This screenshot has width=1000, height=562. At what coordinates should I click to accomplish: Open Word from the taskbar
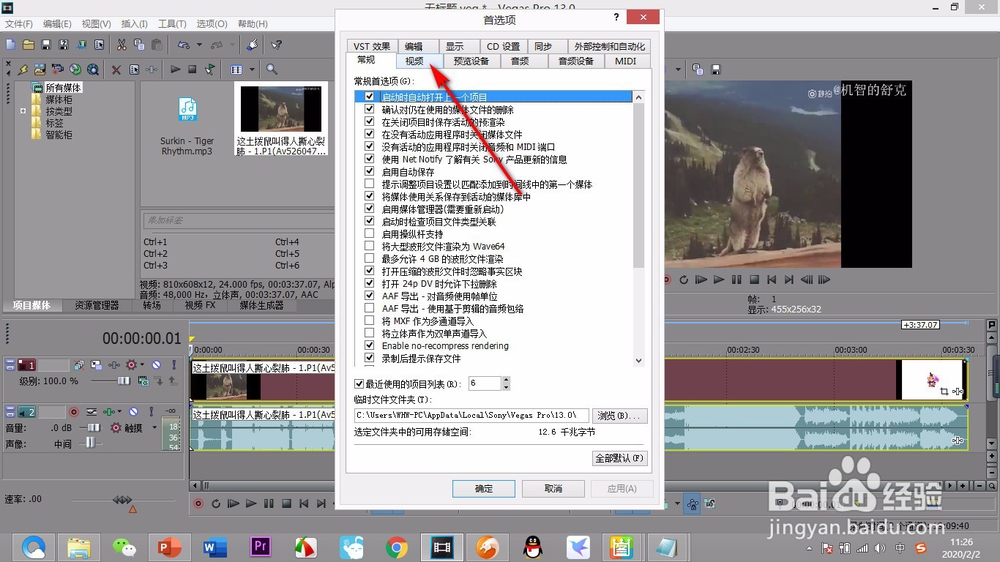(x=215, y=547)
